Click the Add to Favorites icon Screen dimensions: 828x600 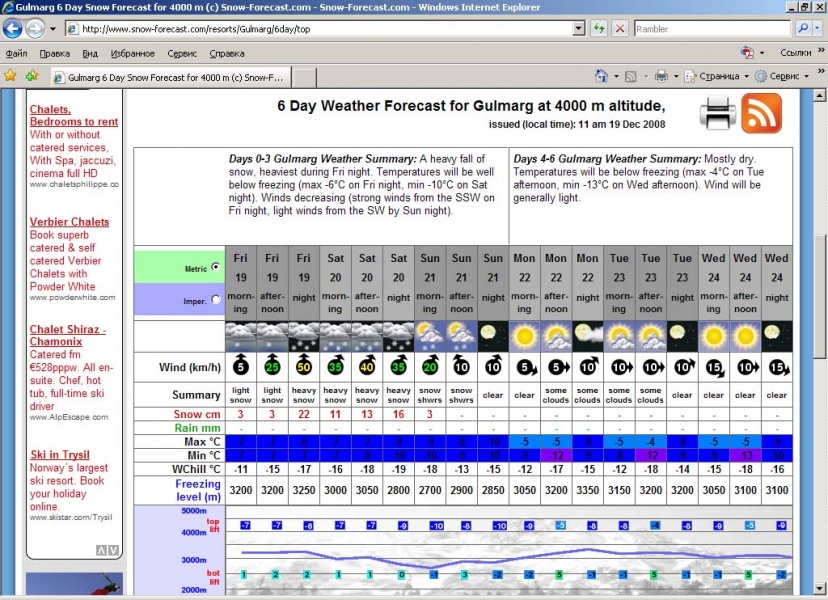[32, 75]
